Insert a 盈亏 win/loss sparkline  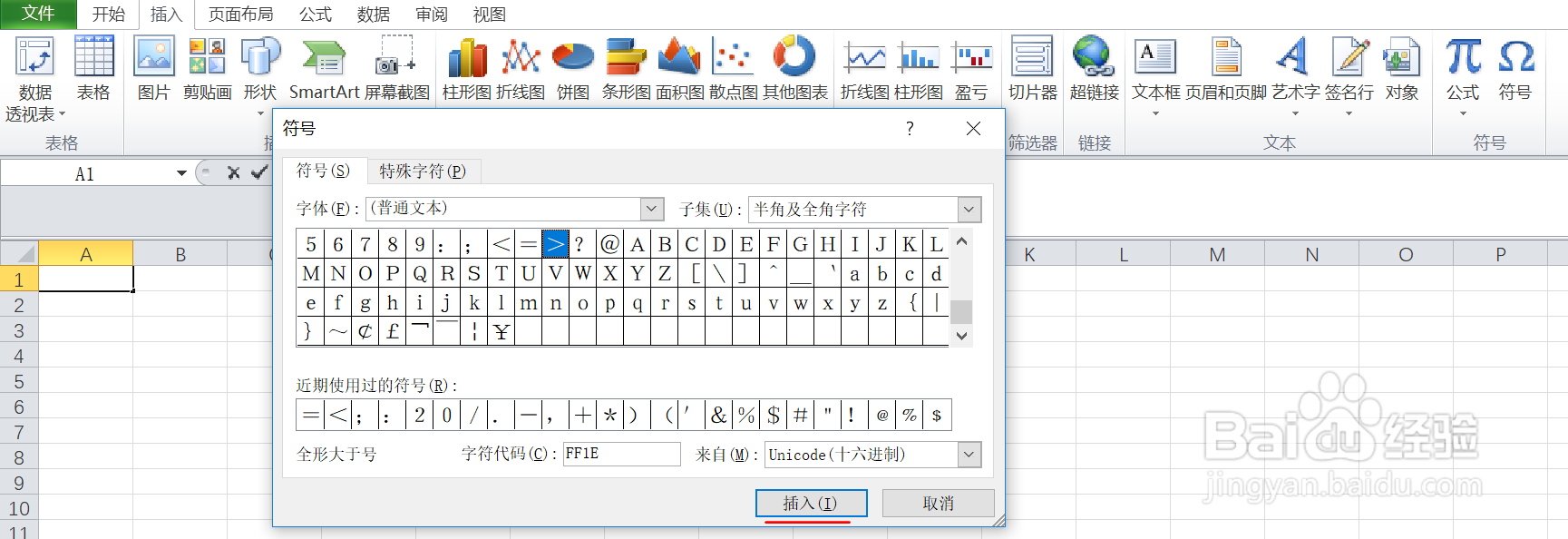[x=971, y=69]
